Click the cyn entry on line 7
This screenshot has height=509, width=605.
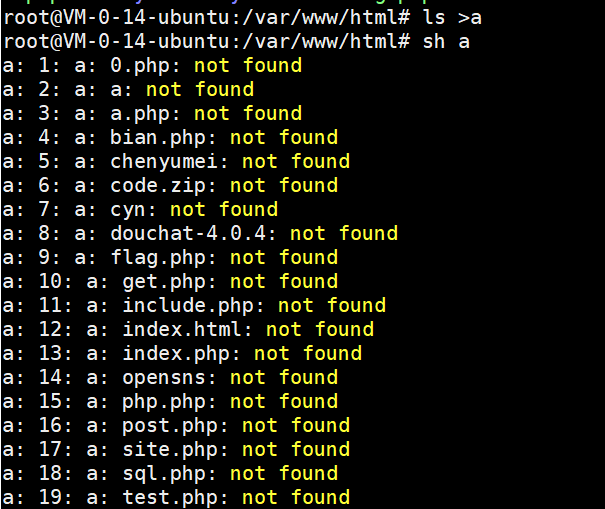coord(128,210)
